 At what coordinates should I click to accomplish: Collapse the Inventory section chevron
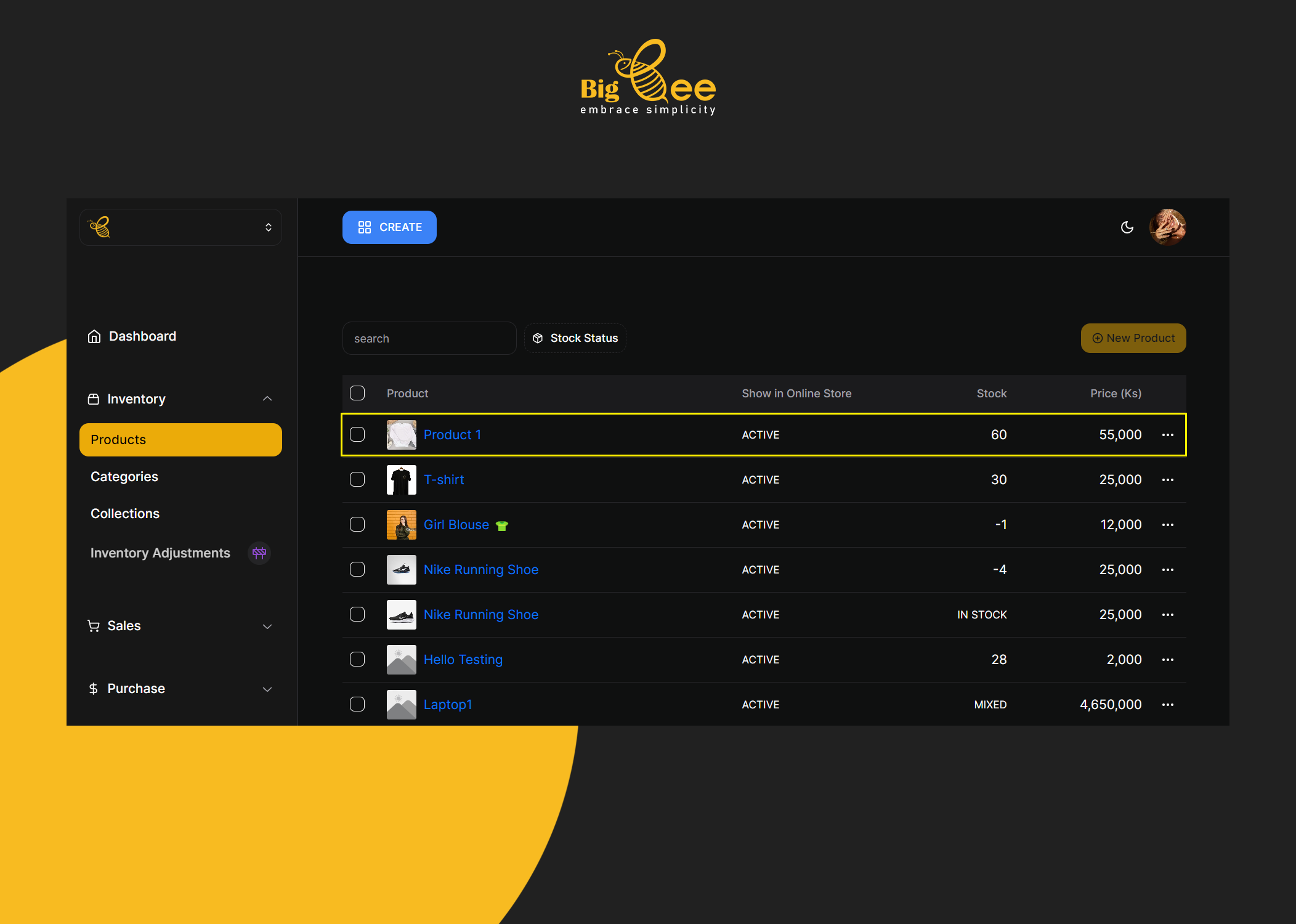coord(267,399)
